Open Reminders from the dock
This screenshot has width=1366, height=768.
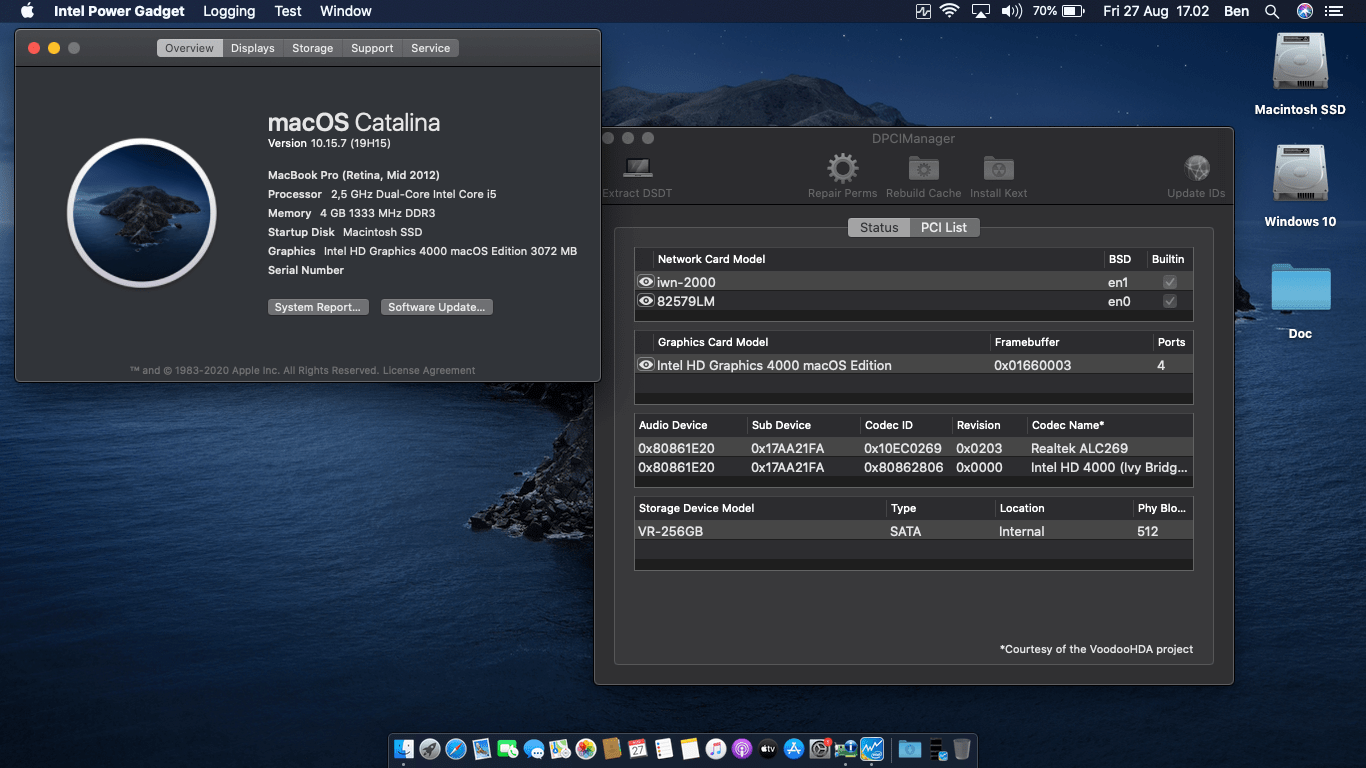(x=664, y=748)
